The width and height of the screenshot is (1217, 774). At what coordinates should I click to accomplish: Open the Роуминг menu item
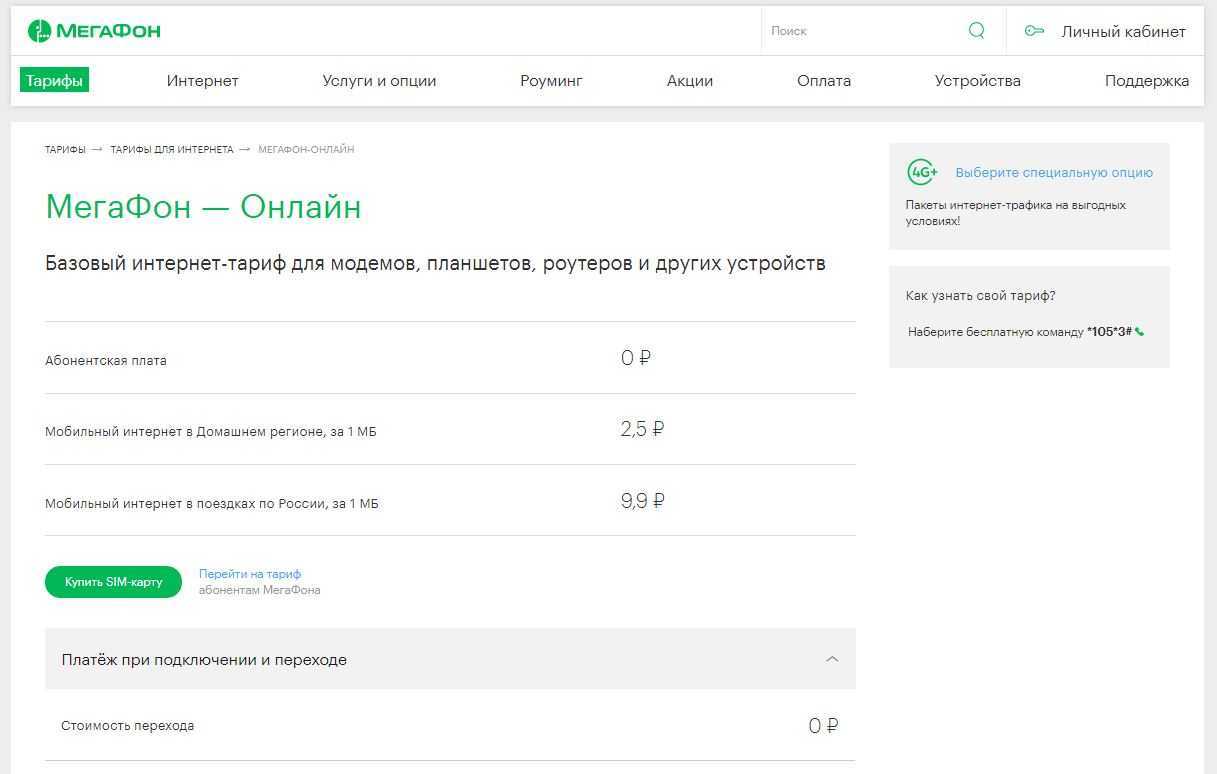[x=551, y=81]
